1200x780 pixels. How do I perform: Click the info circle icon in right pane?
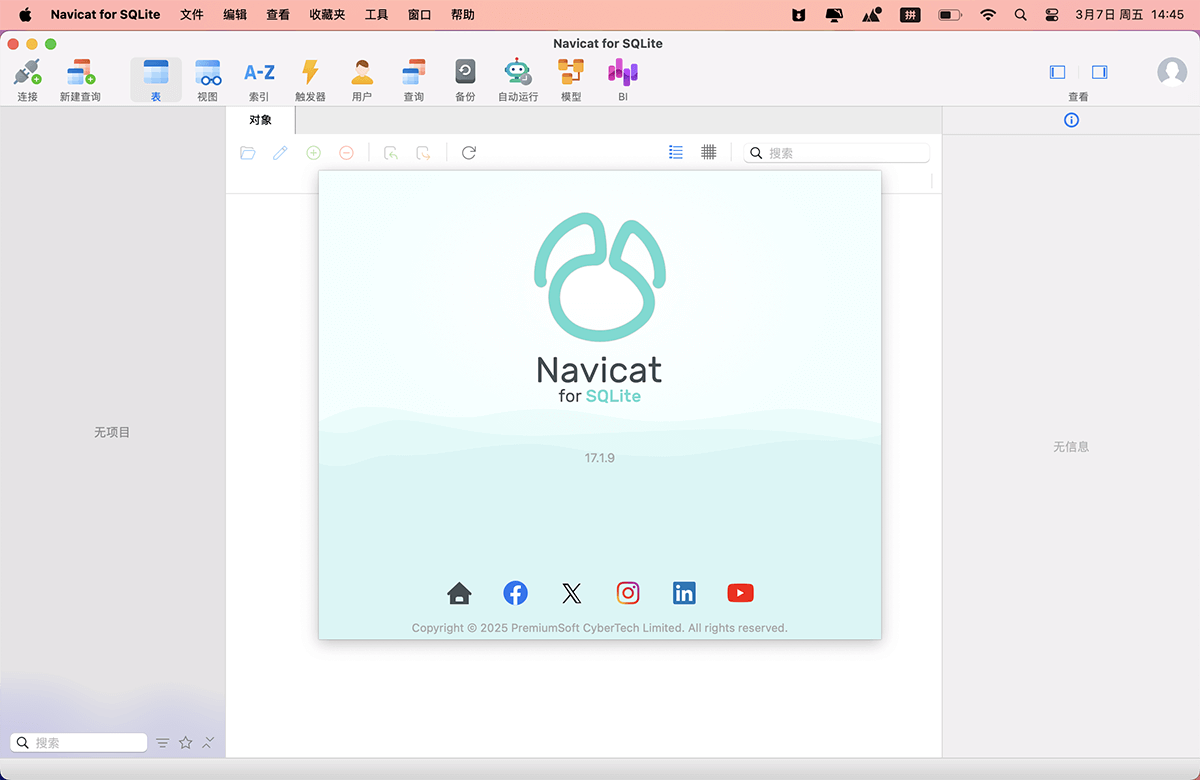pos(1071,120)
